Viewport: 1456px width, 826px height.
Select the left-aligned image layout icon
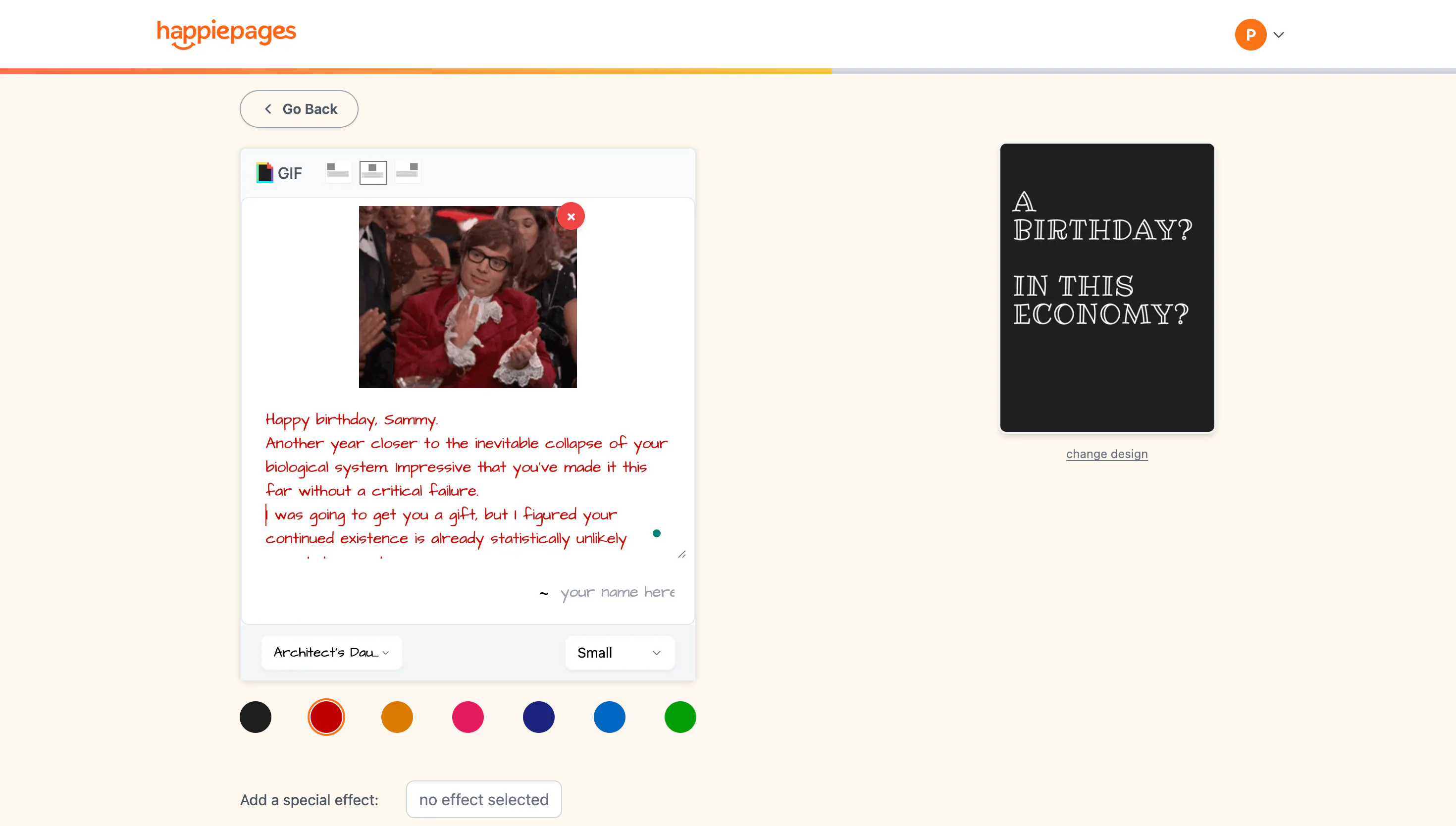coord(338,172)
